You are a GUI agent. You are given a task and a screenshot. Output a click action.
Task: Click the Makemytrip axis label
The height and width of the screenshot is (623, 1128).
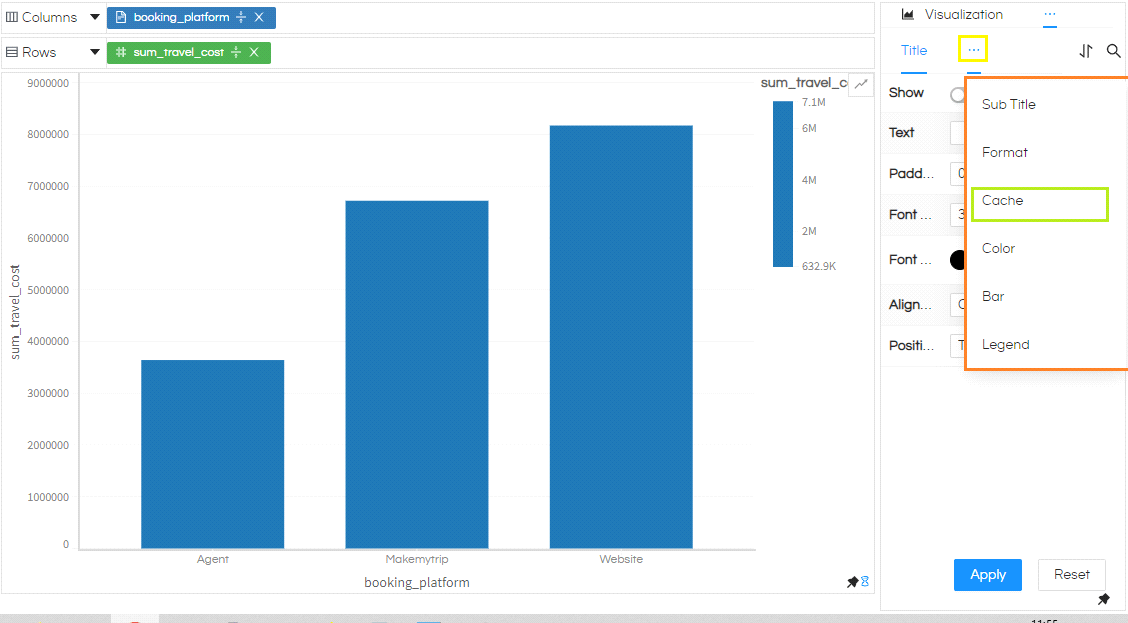click(417, 559)
